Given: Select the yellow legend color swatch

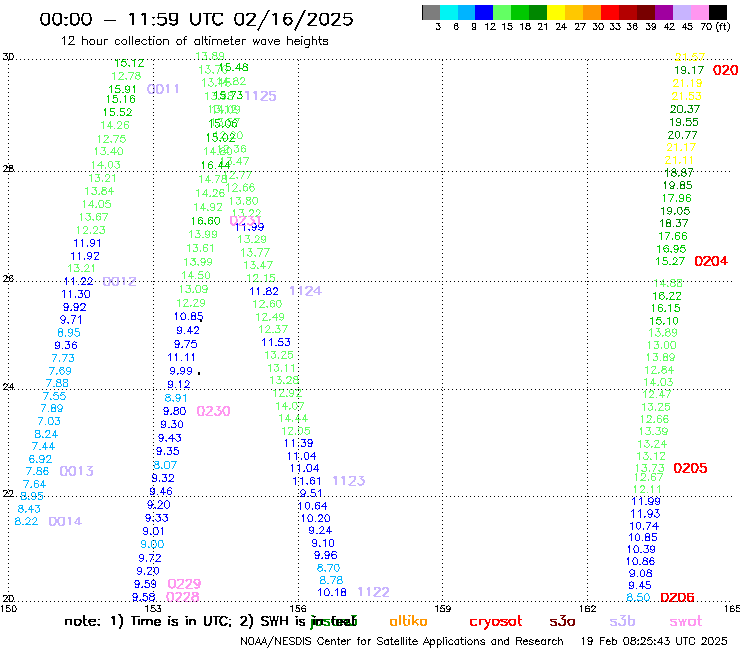Looking at the screenshot, I should point(556,12).
